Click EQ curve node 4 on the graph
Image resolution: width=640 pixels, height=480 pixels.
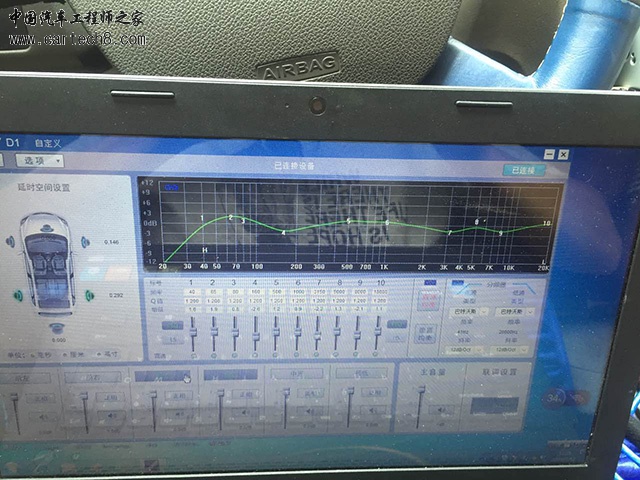284,232
